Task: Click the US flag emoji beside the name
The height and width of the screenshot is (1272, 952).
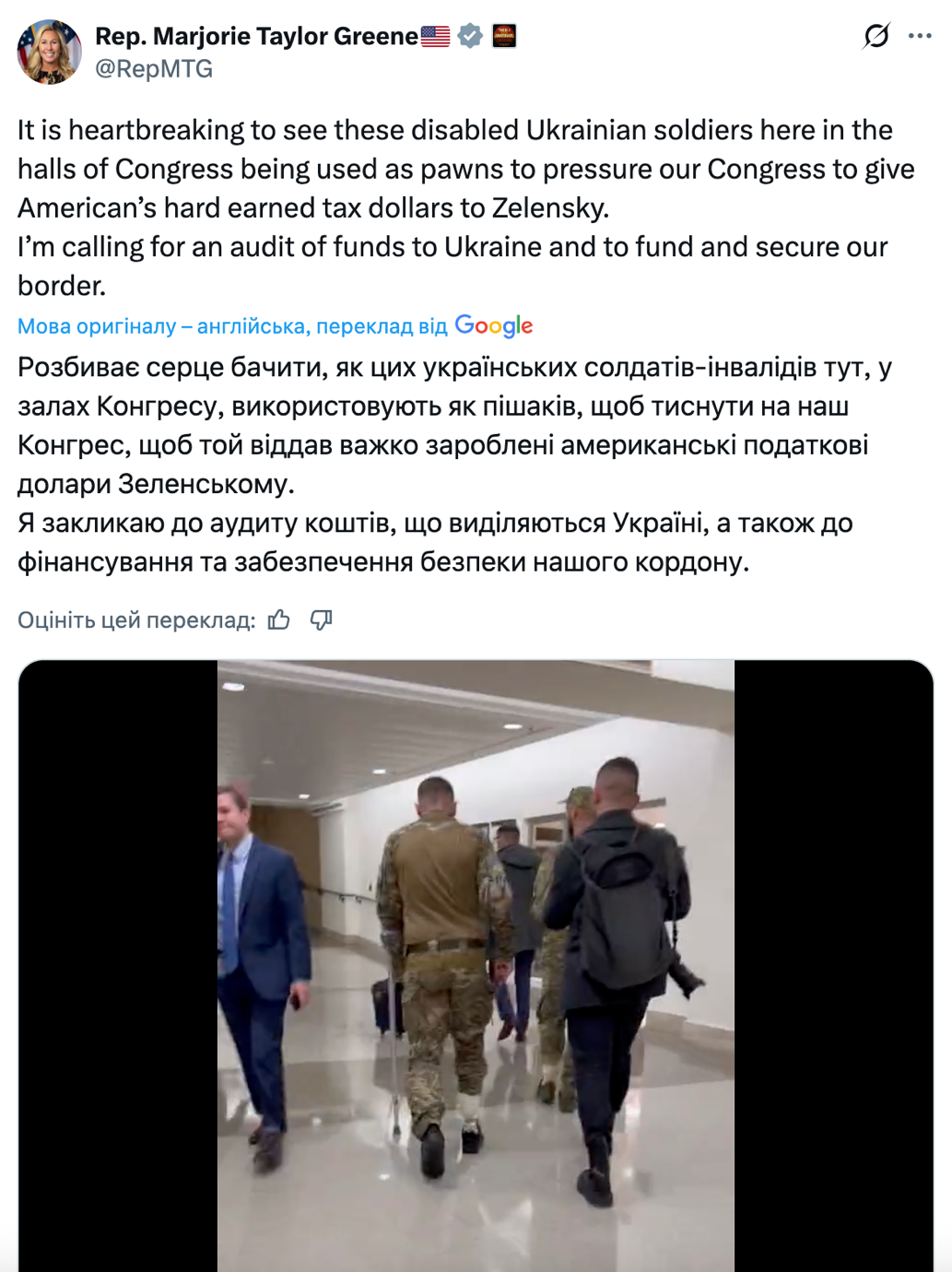Action: [x=435, y=36]
